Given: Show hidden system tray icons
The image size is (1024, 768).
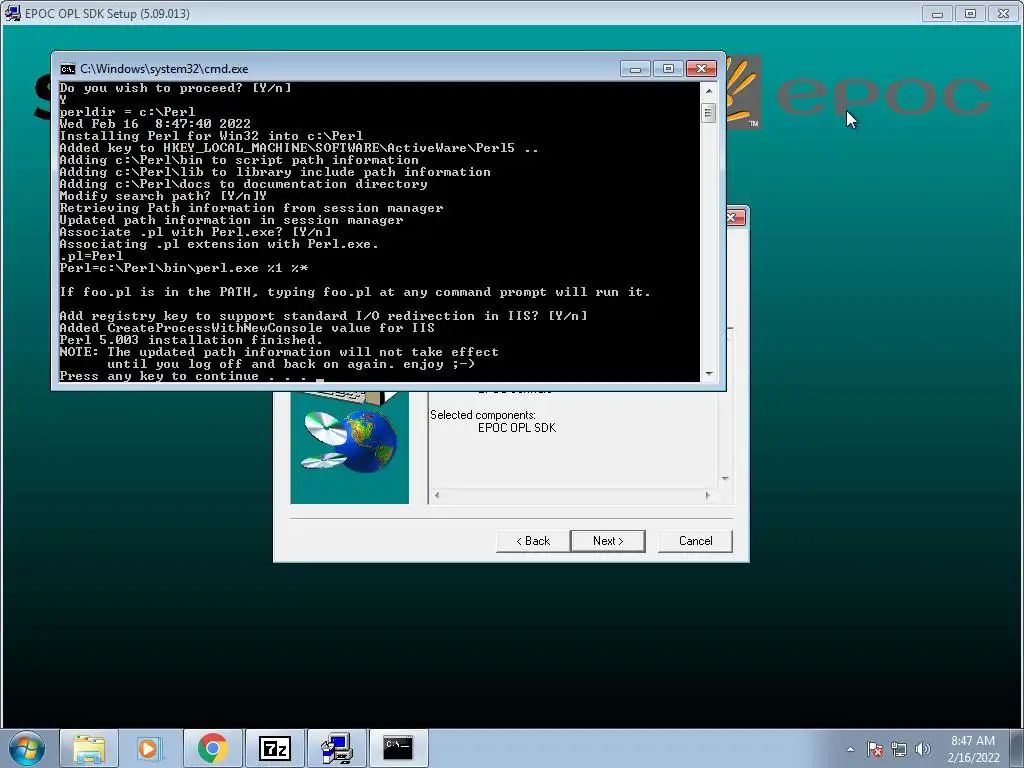Looking at the screenshot, I should 850,749.
